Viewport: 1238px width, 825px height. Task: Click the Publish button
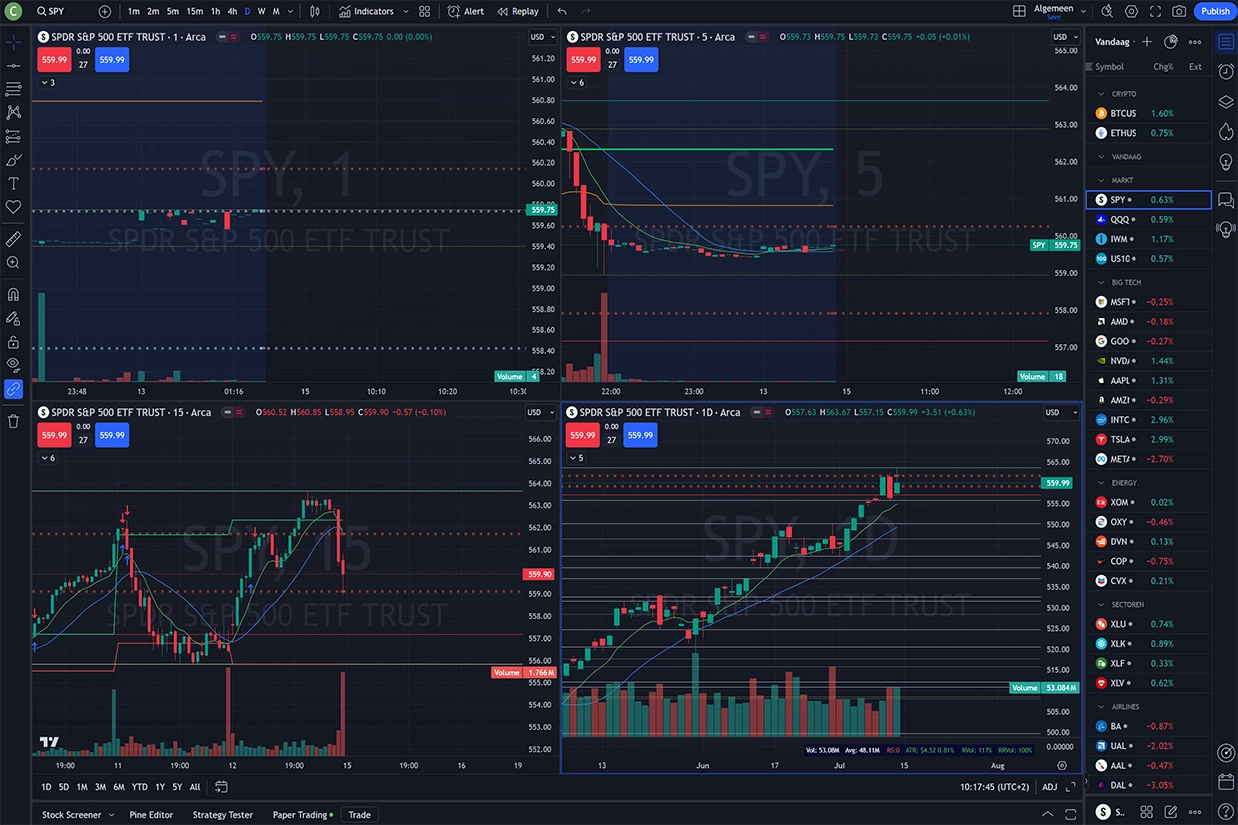pyautogui.click(x=1215, y=11)
